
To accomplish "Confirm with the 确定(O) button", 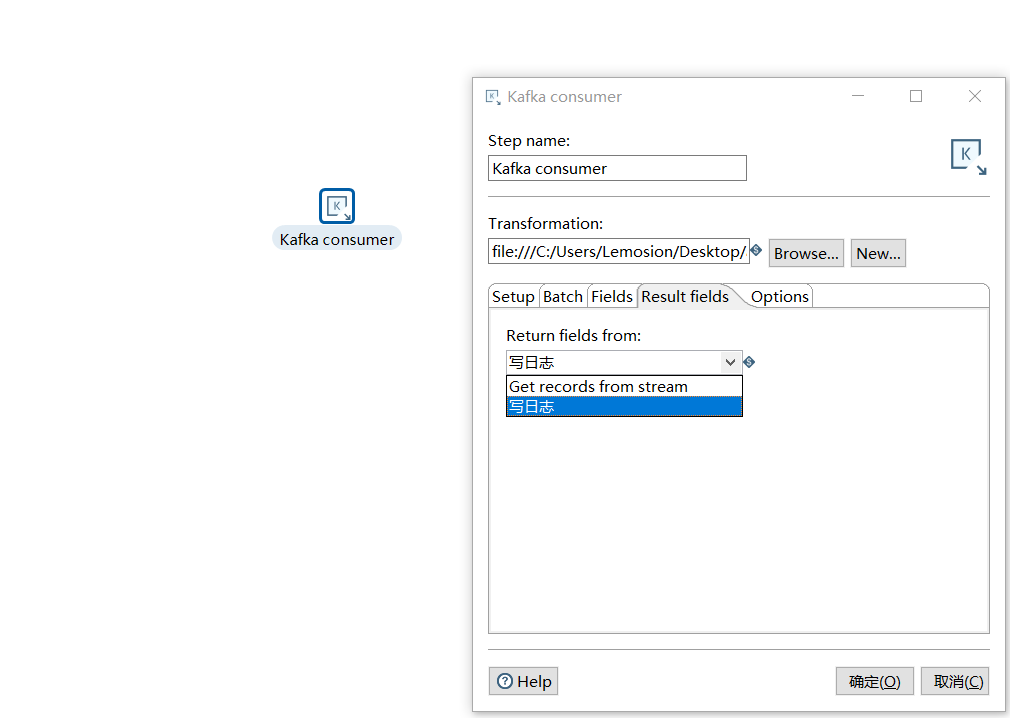I will pyautogui.click(x=874, y=681).
